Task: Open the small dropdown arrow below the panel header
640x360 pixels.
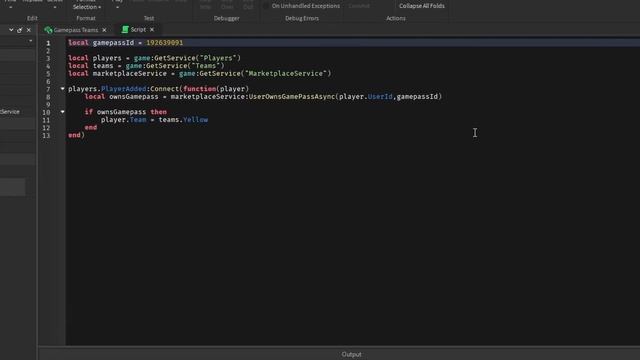Action: tap(31, 41)
